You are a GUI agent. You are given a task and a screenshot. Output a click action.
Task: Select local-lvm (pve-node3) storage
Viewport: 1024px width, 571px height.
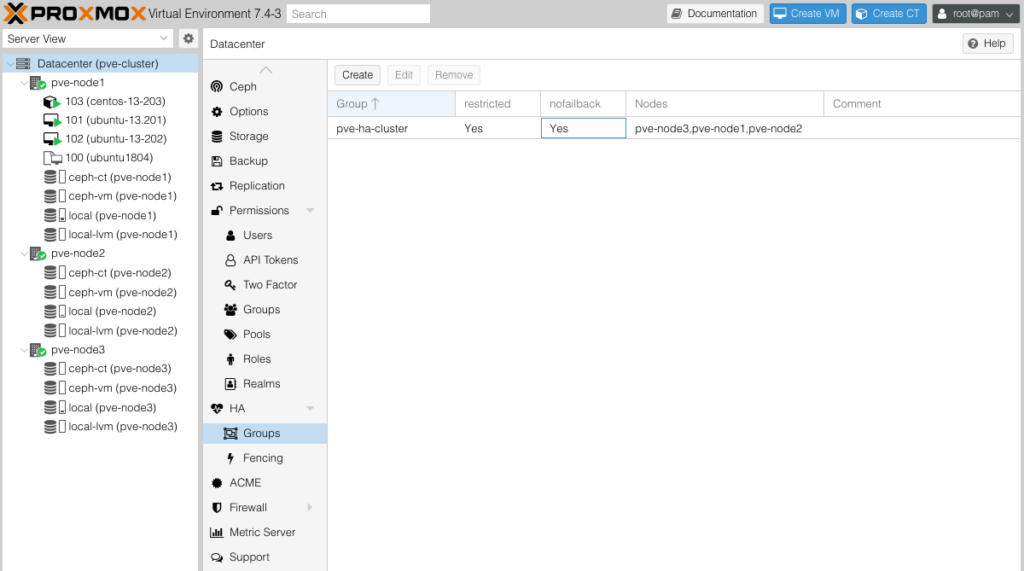pyautogui.click(x=123, y=427)
